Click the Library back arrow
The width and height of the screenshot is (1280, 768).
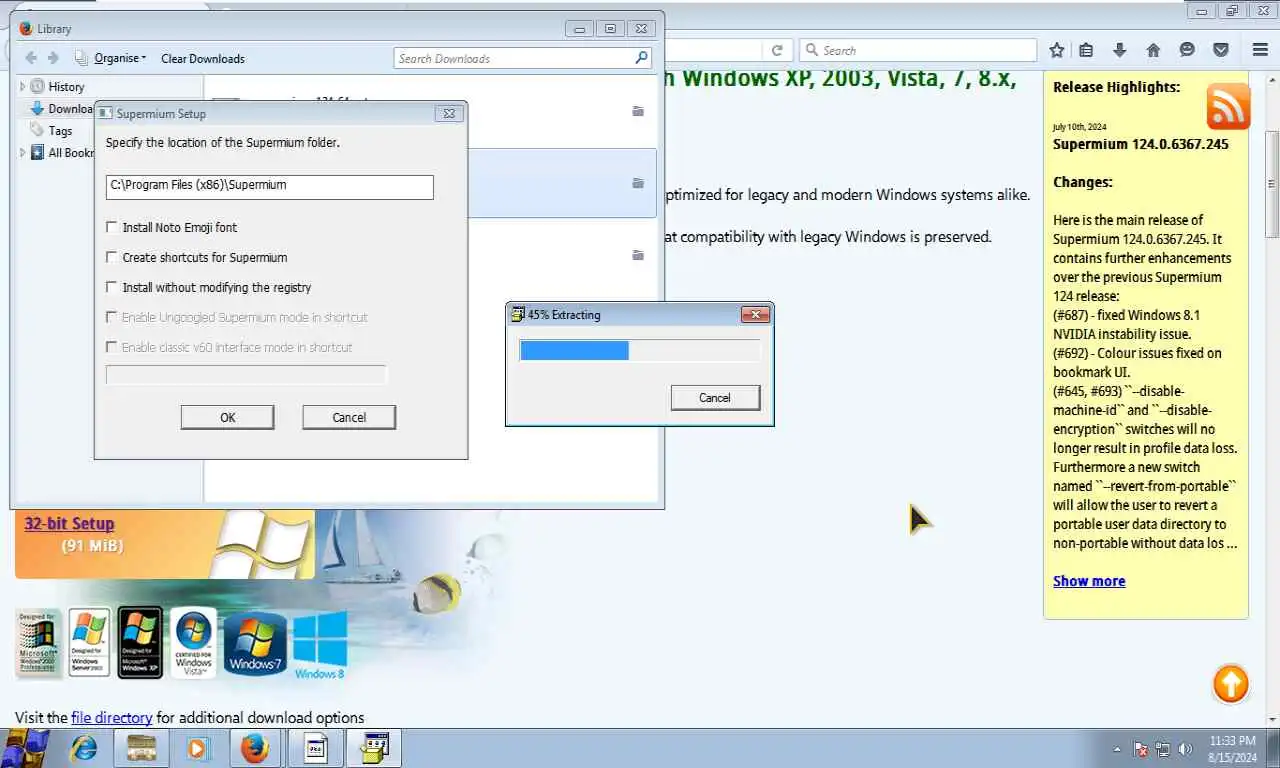(x=31, y=58)
